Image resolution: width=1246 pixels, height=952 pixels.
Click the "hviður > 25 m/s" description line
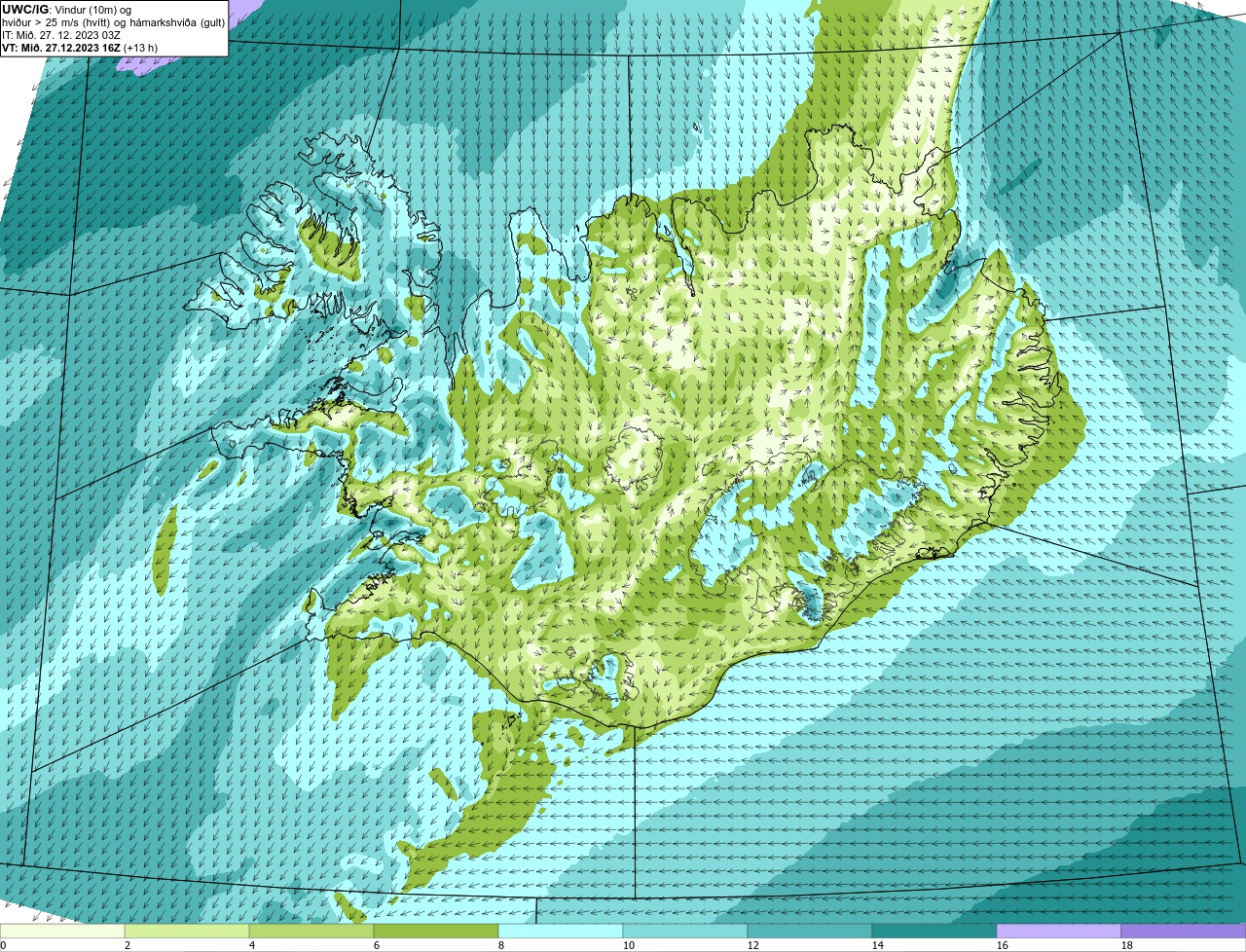pos(113,21)
